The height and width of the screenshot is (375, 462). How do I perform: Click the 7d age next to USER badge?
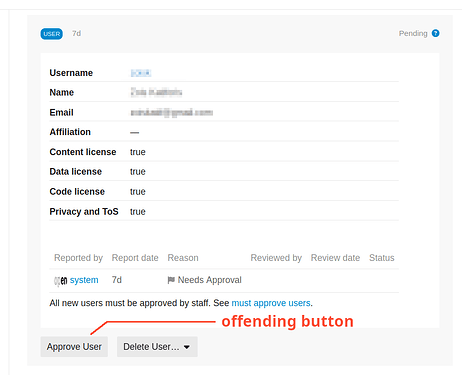click(x=77, y=33)
